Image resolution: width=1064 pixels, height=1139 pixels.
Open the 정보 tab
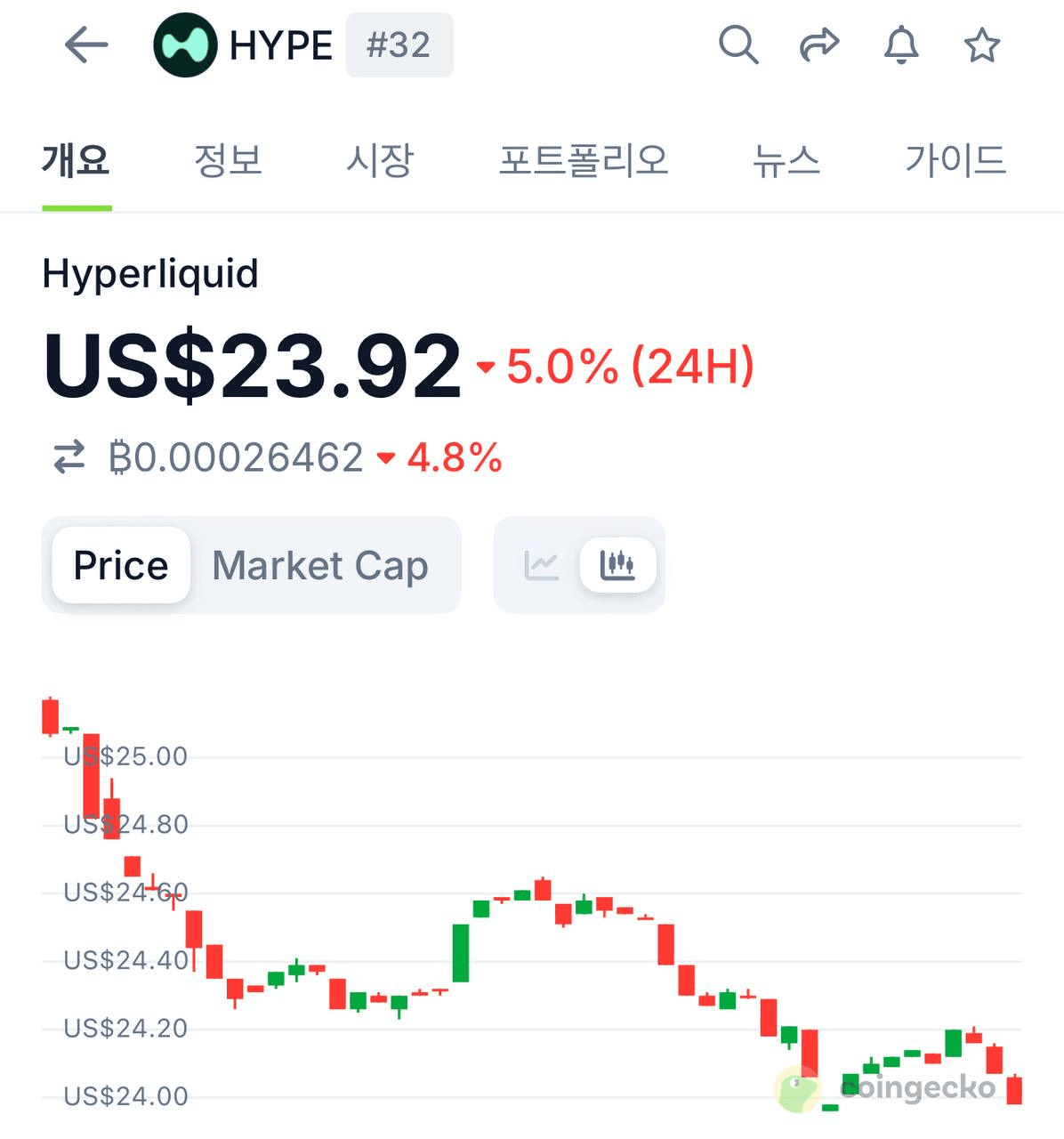(228, 160)
